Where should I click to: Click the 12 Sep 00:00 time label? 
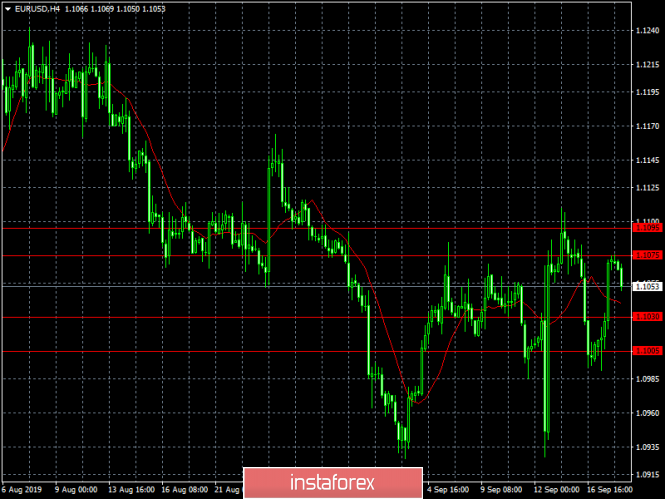[x=555, y=491]
